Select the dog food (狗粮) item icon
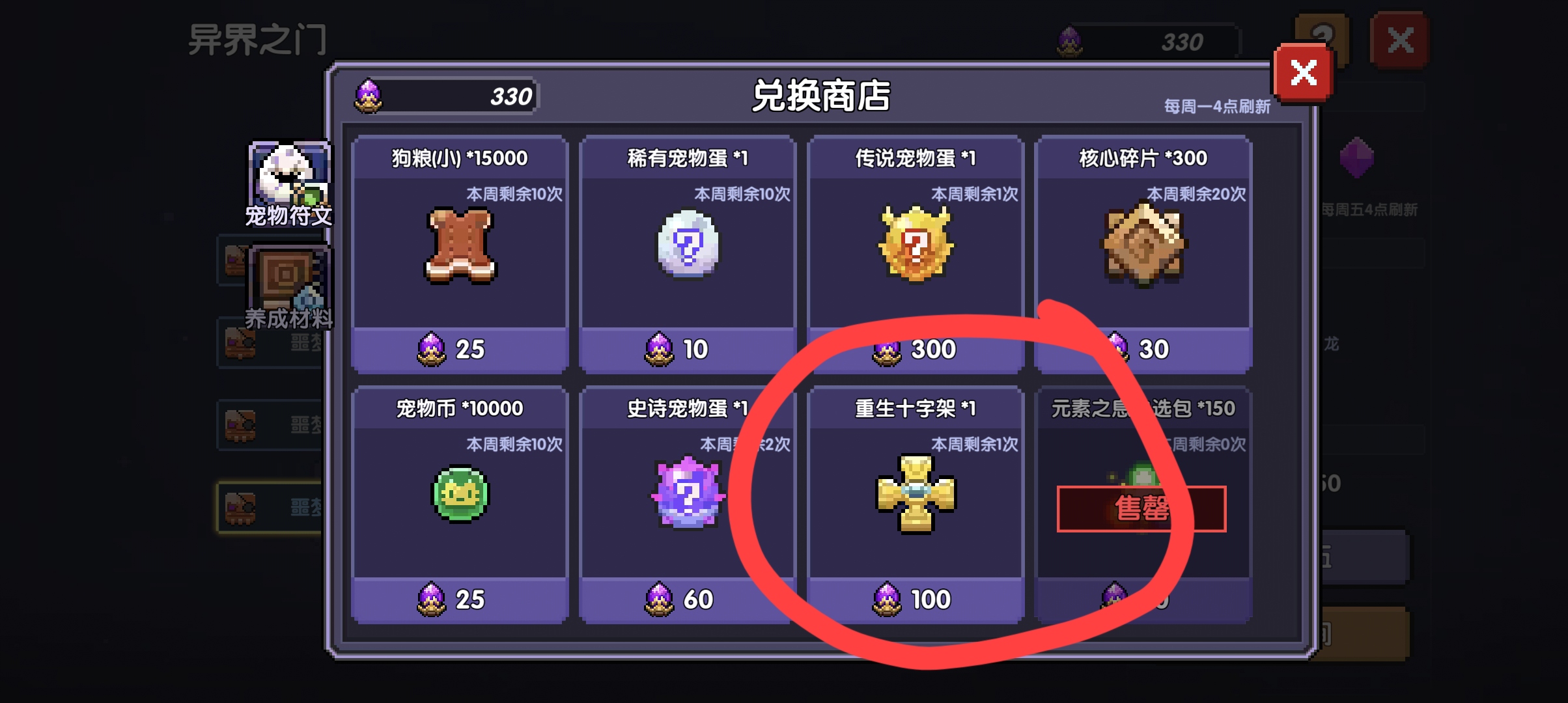This screenshot has width=1568, height=703. (460, 245)
